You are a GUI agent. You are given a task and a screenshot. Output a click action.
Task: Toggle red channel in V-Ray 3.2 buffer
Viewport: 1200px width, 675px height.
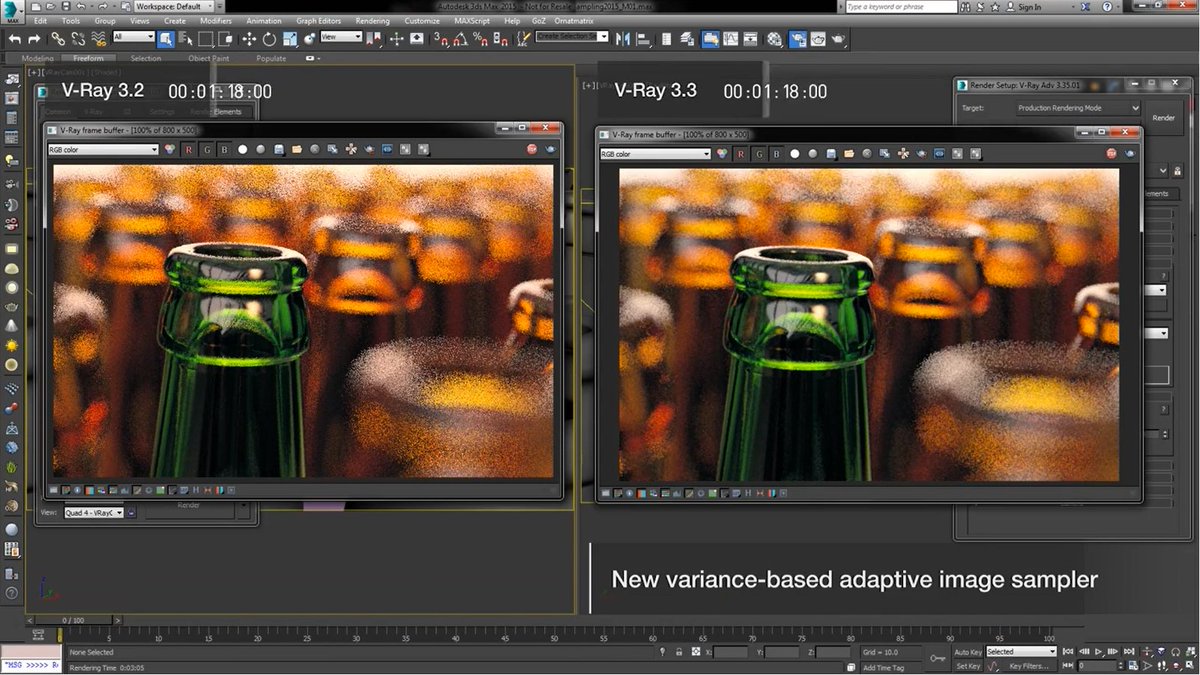coord(188,149)
